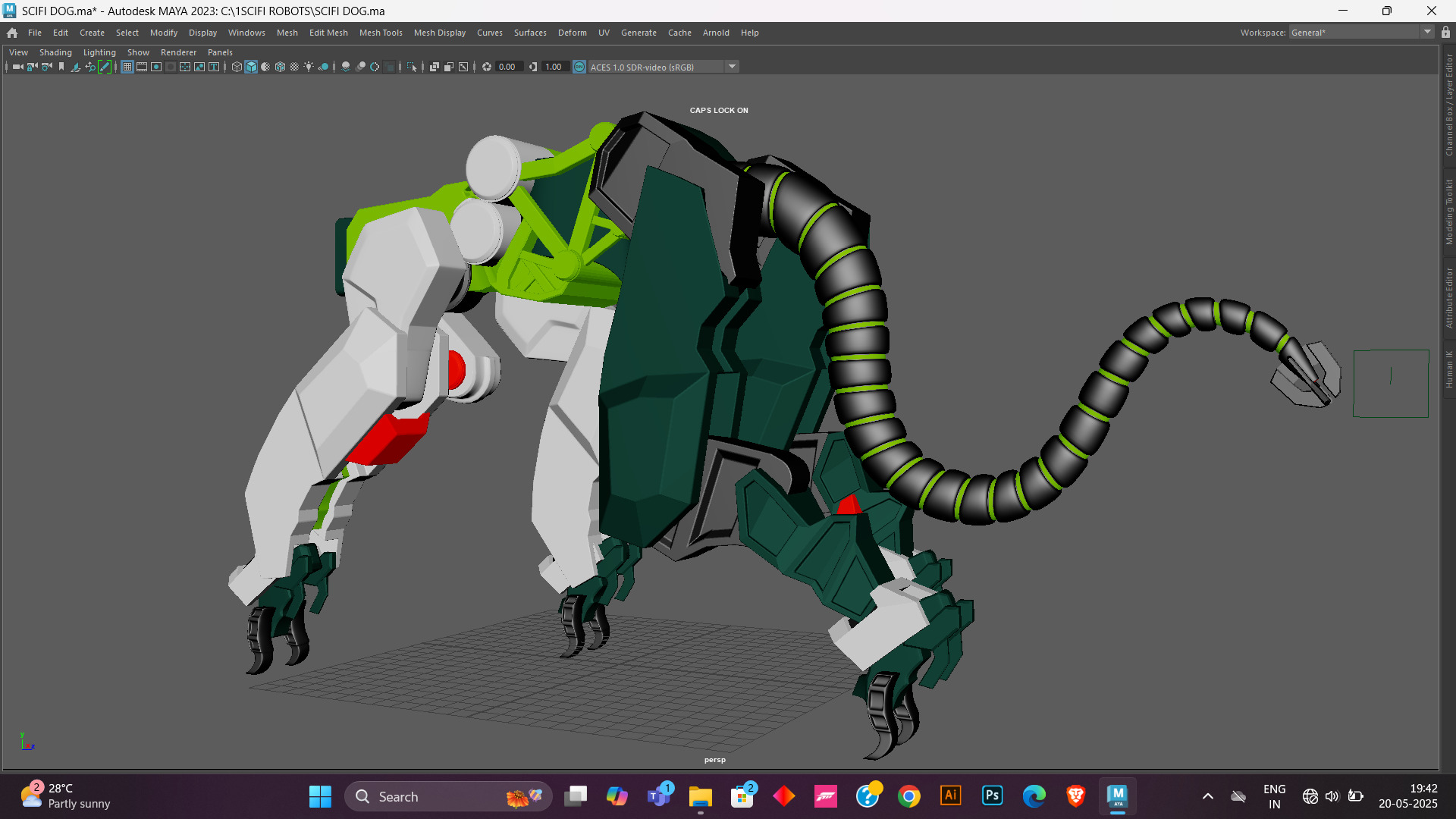Click the Gamma reset icon
This screenshot has width=1456, height=819.
pyautogui.click(x=533, y=67)
